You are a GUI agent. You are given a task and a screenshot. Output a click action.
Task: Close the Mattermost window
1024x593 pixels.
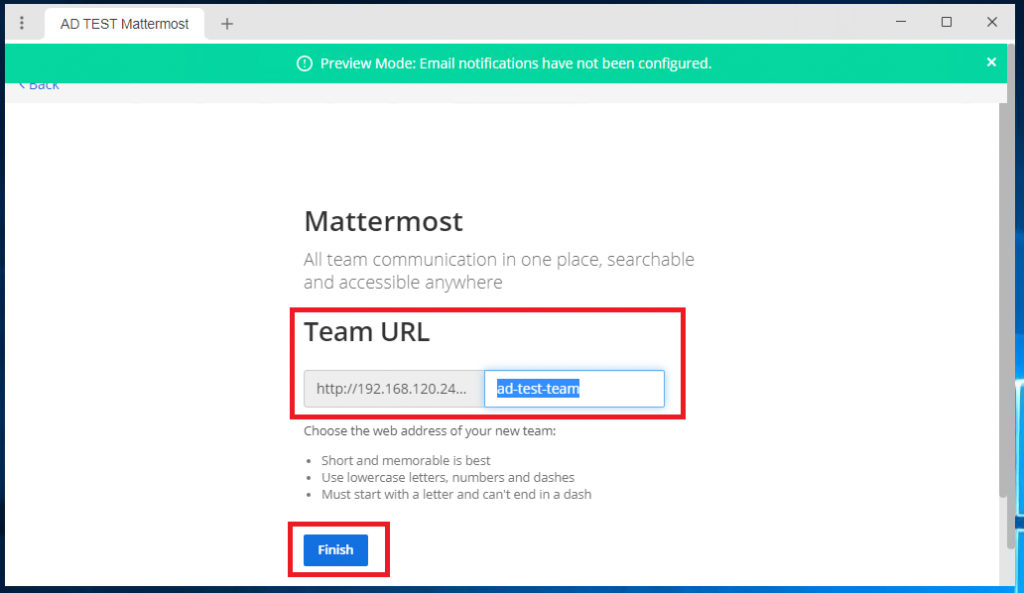click(x=992, y=22)
